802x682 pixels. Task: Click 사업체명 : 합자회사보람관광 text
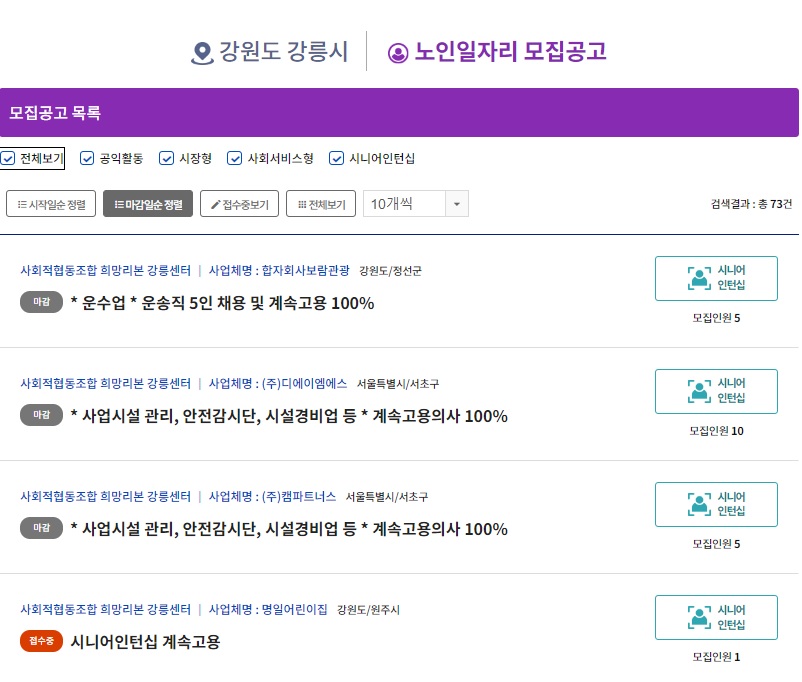point(279,271)
